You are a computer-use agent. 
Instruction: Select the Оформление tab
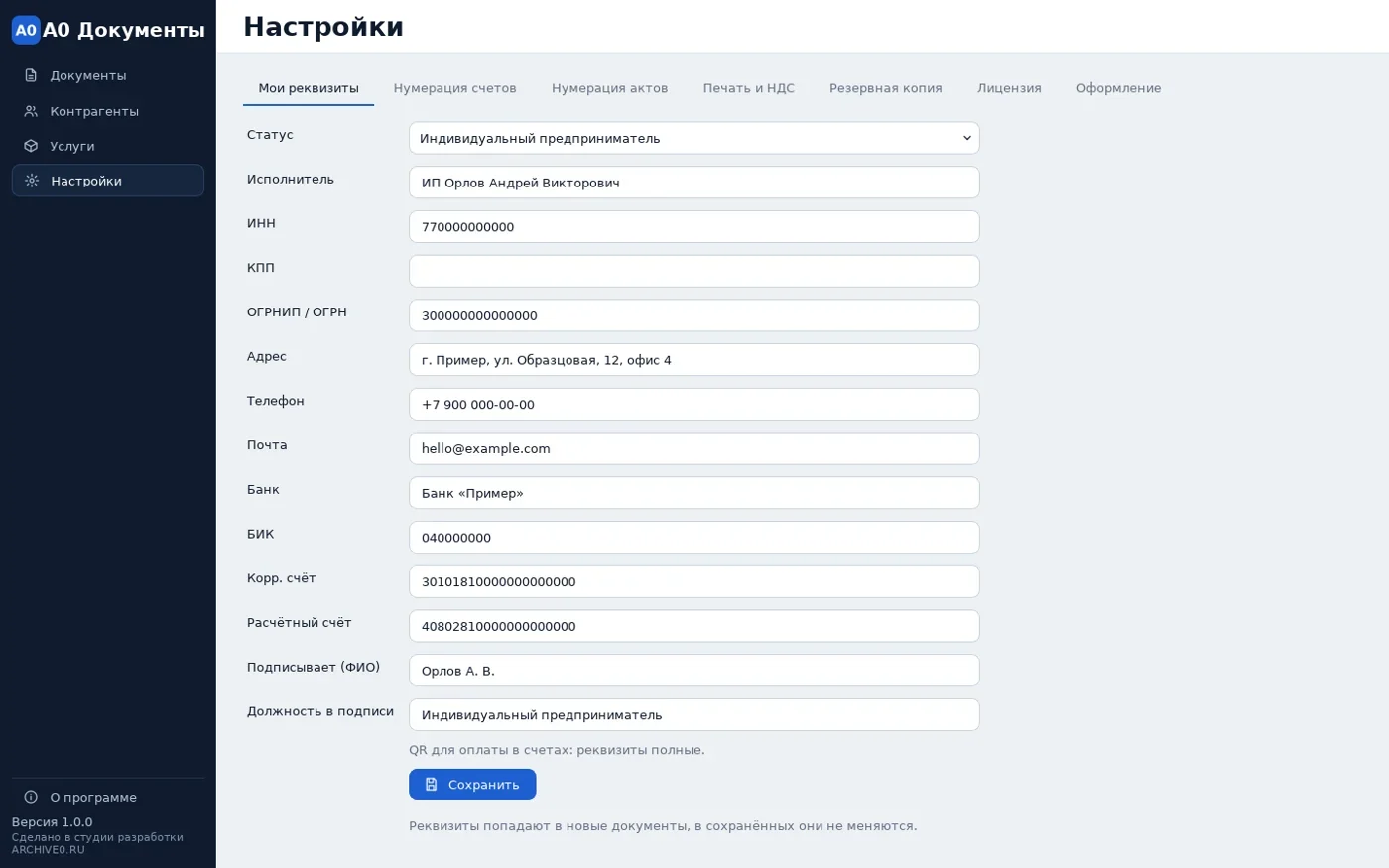pos(1118,88)
